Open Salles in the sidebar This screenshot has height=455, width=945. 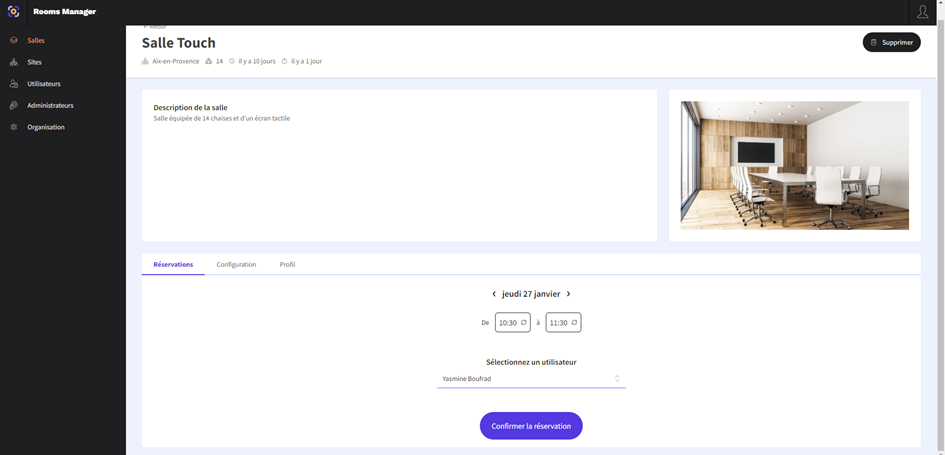click(x=36, y=41)
